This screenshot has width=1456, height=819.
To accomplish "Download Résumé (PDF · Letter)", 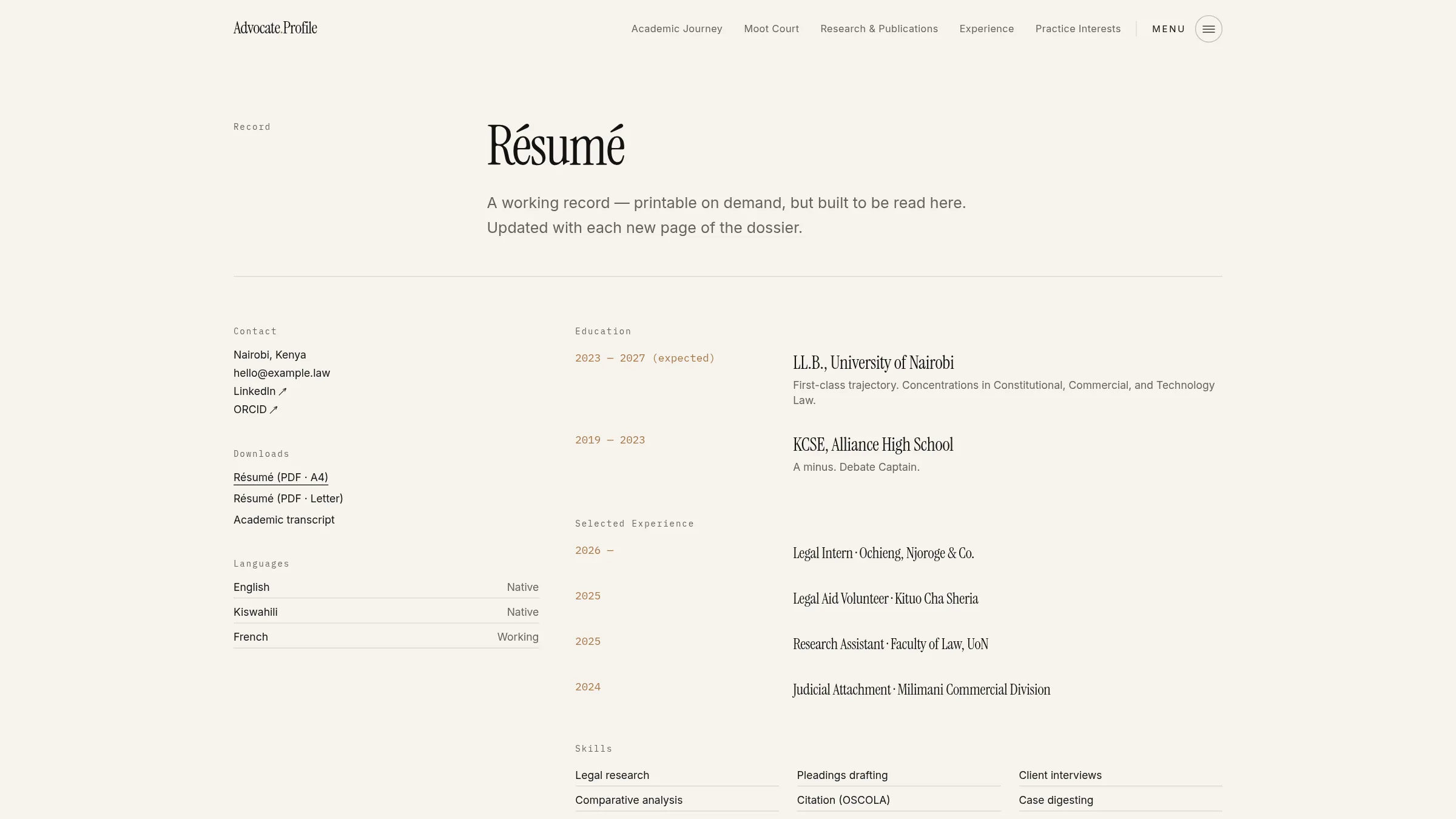I will (x=288, y=499).
